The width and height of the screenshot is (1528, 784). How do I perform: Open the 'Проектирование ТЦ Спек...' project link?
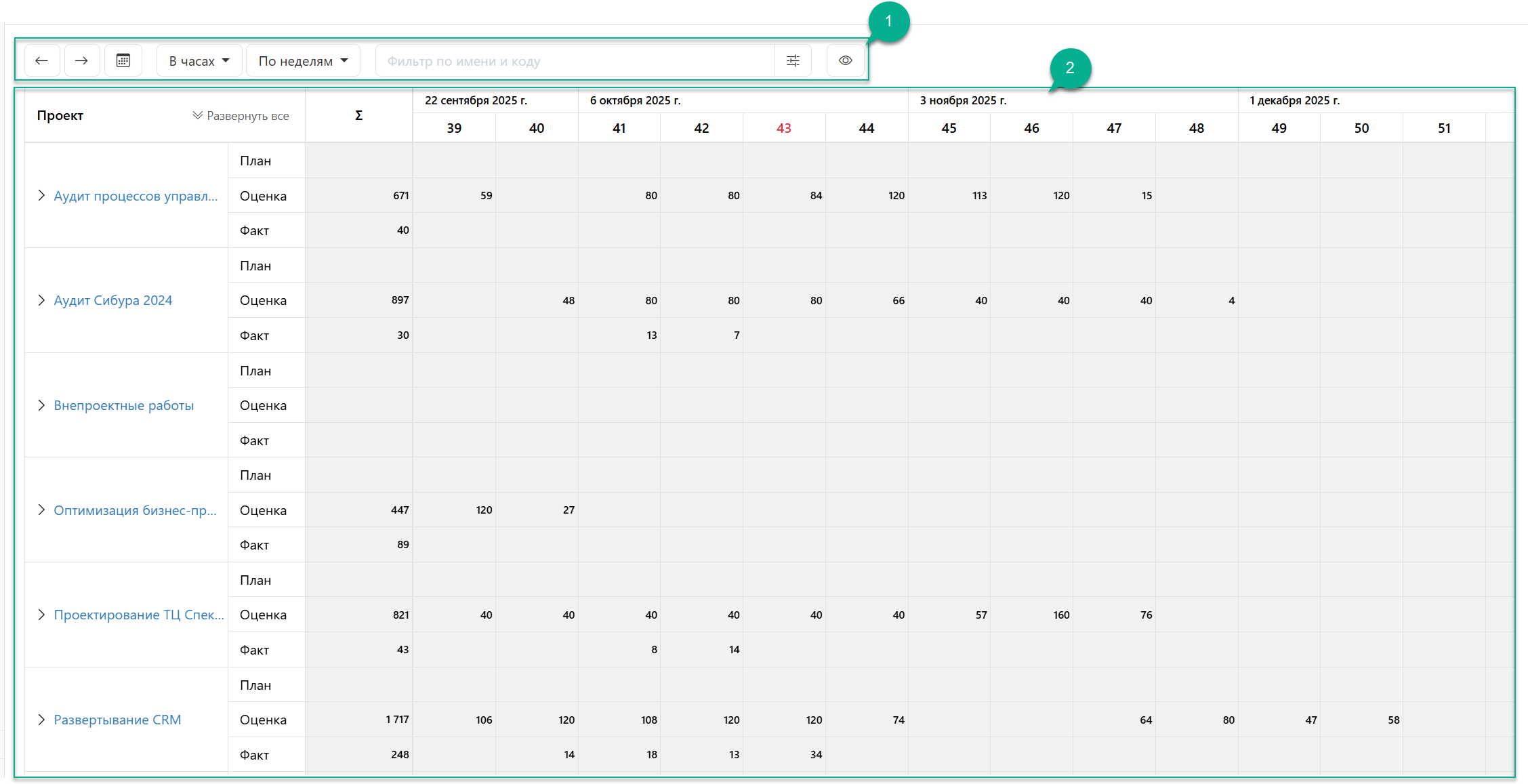[x=138, y=615]
